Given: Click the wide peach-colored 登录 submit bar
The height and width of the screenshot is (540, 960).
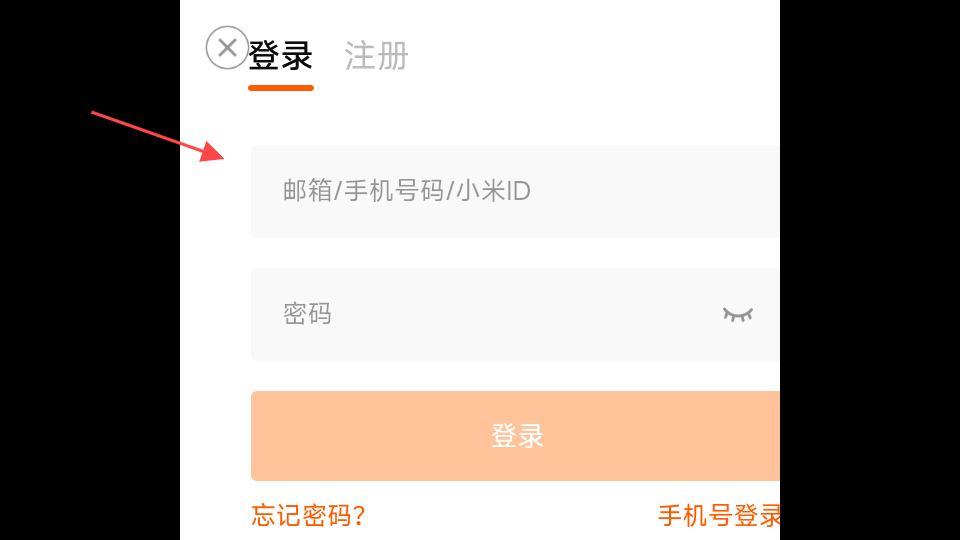Looking at the screenshot, I should click(516, 436).
